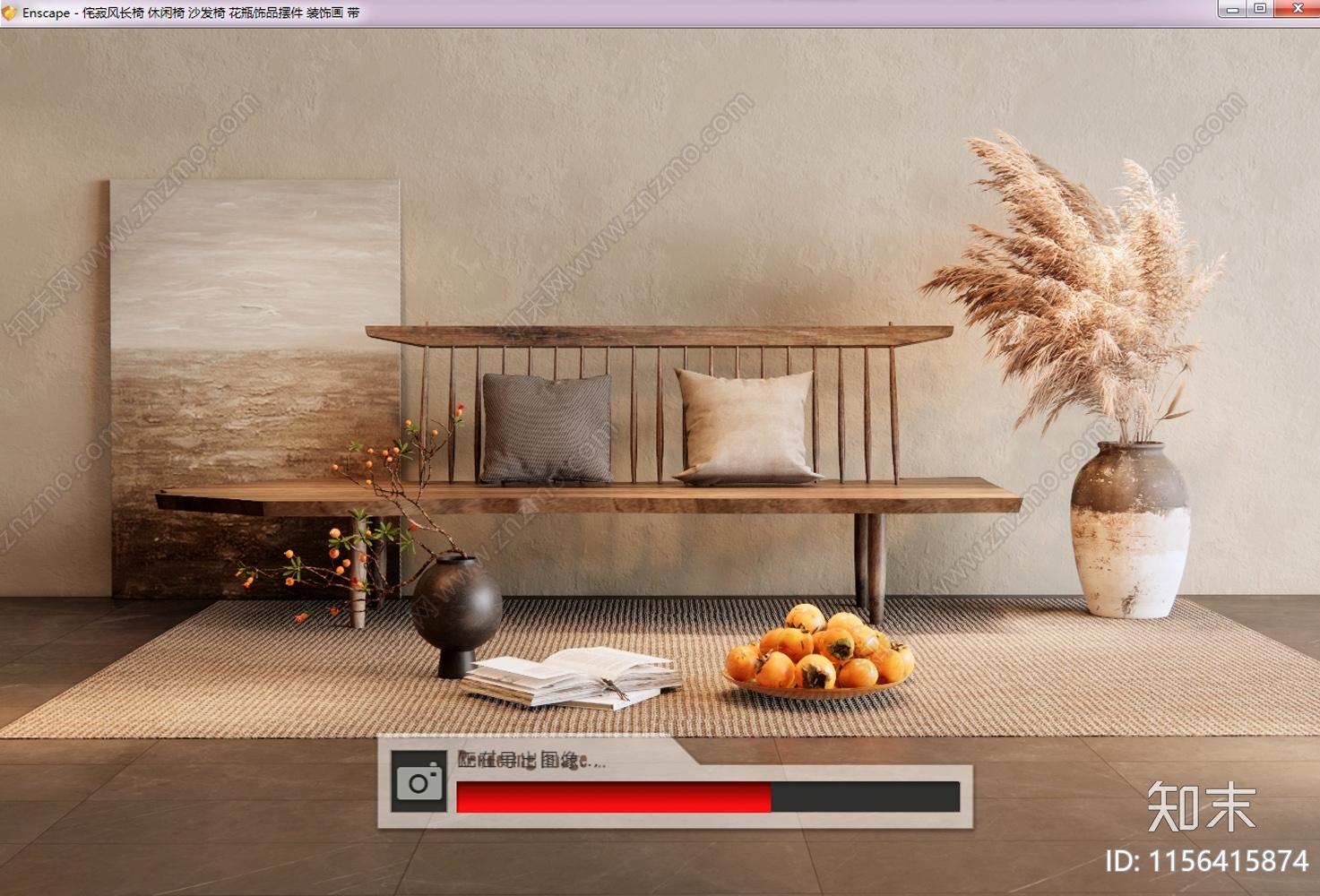1320x896 pixels.
Task: Minimize the Enscape window
Action: point(1232,9)
